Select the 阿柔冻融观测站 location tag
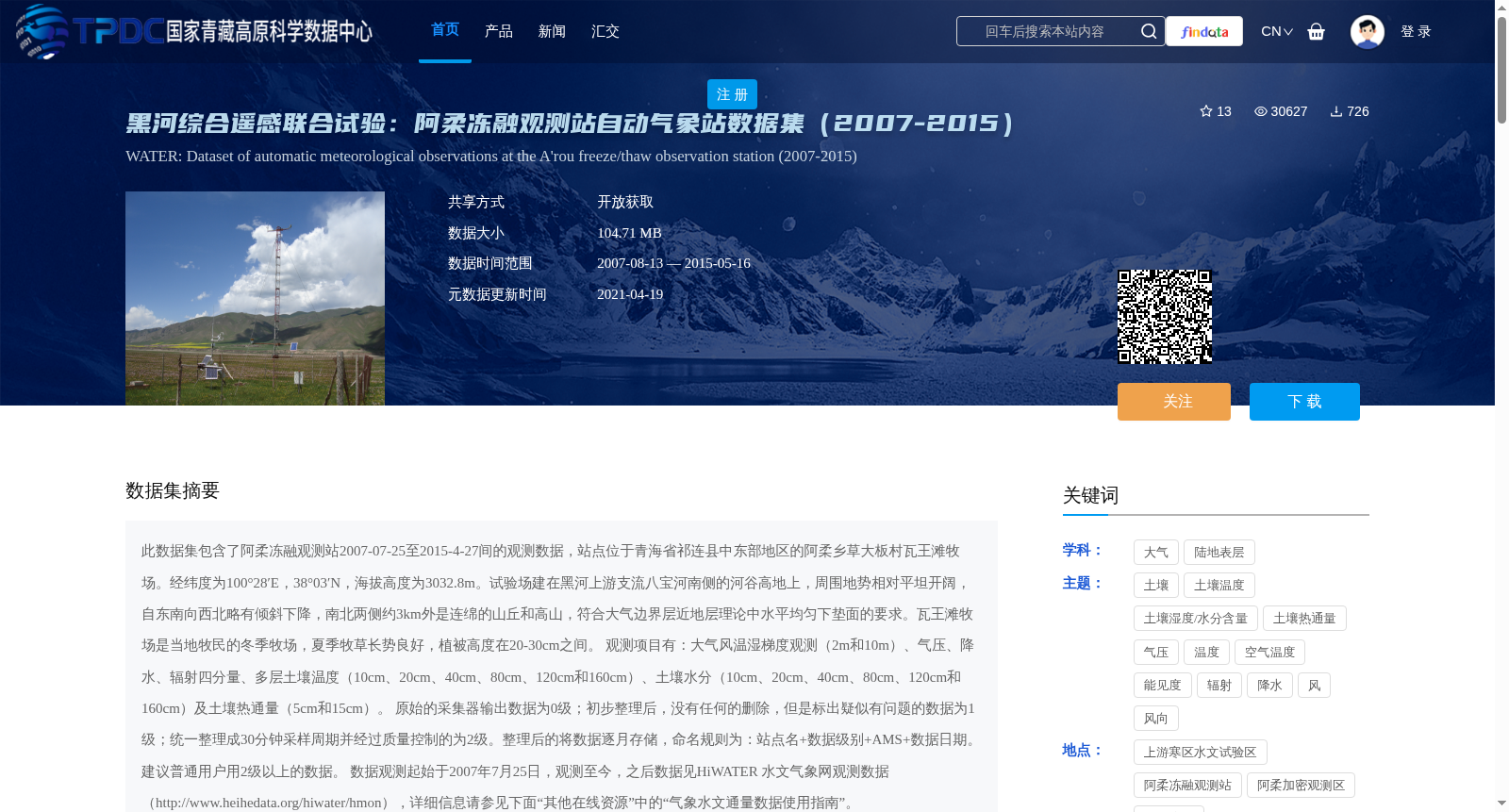 (x=1187, y=786)
